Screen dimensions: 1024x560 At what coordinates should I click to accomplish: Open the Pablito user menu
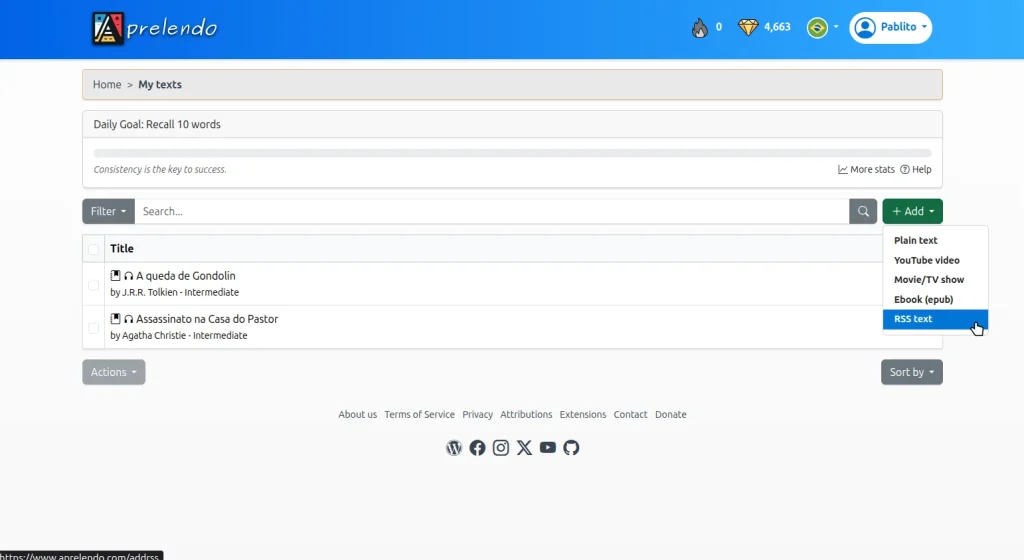tap(890, 28)
